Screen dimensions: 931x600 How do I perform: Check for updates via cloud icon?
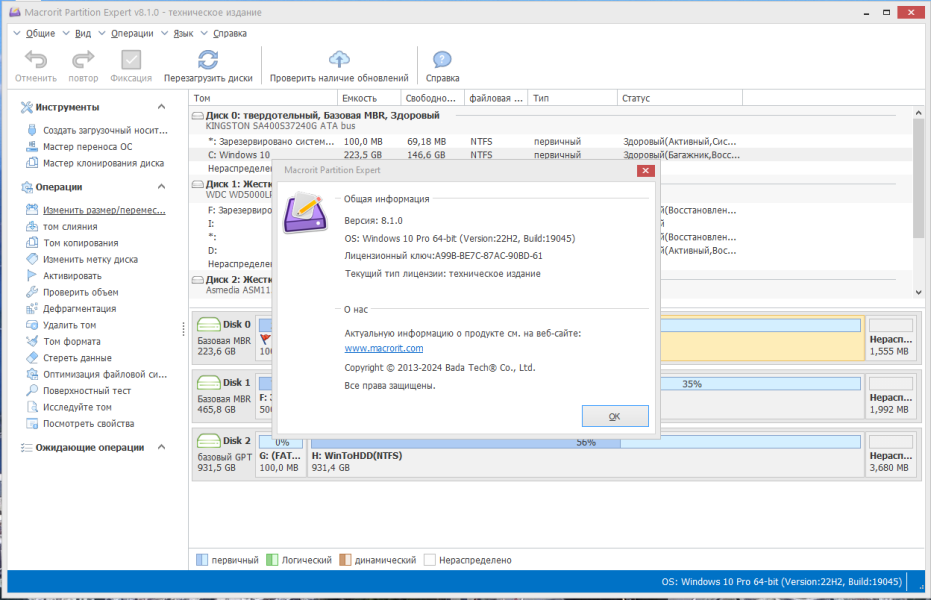(x=339, y=59)
